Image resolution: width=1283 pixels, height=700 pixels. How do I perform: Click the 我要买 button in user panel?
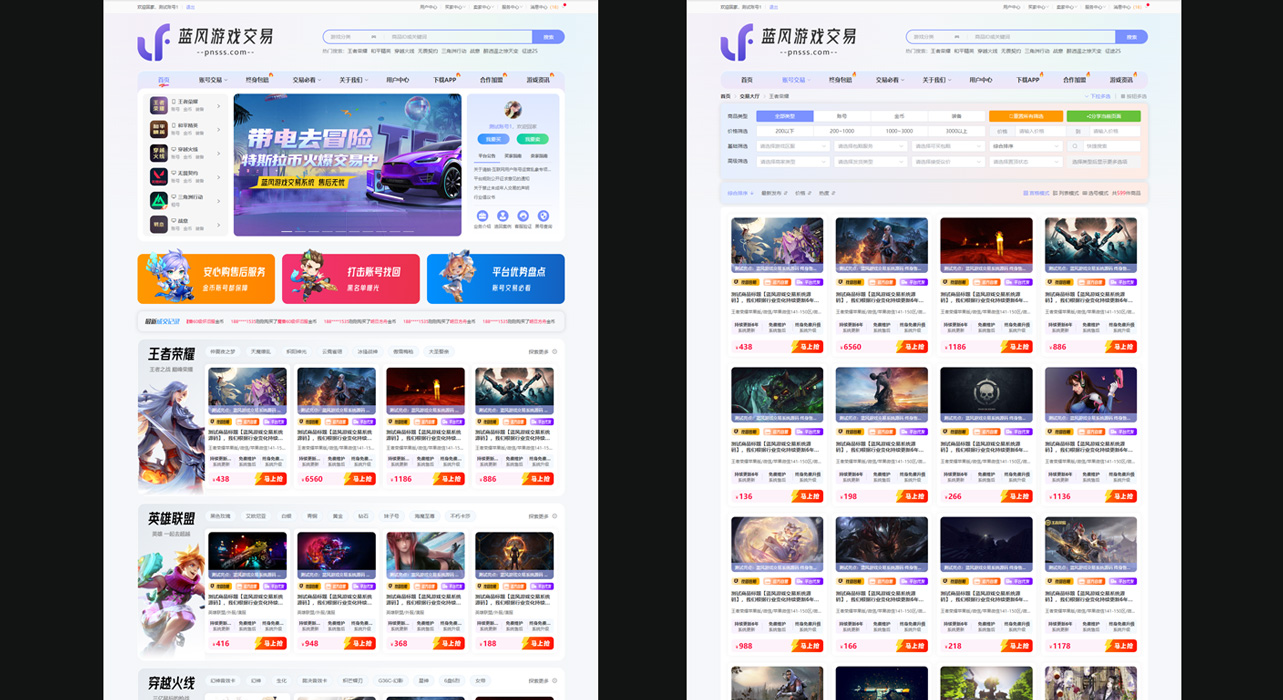[494, 139]
